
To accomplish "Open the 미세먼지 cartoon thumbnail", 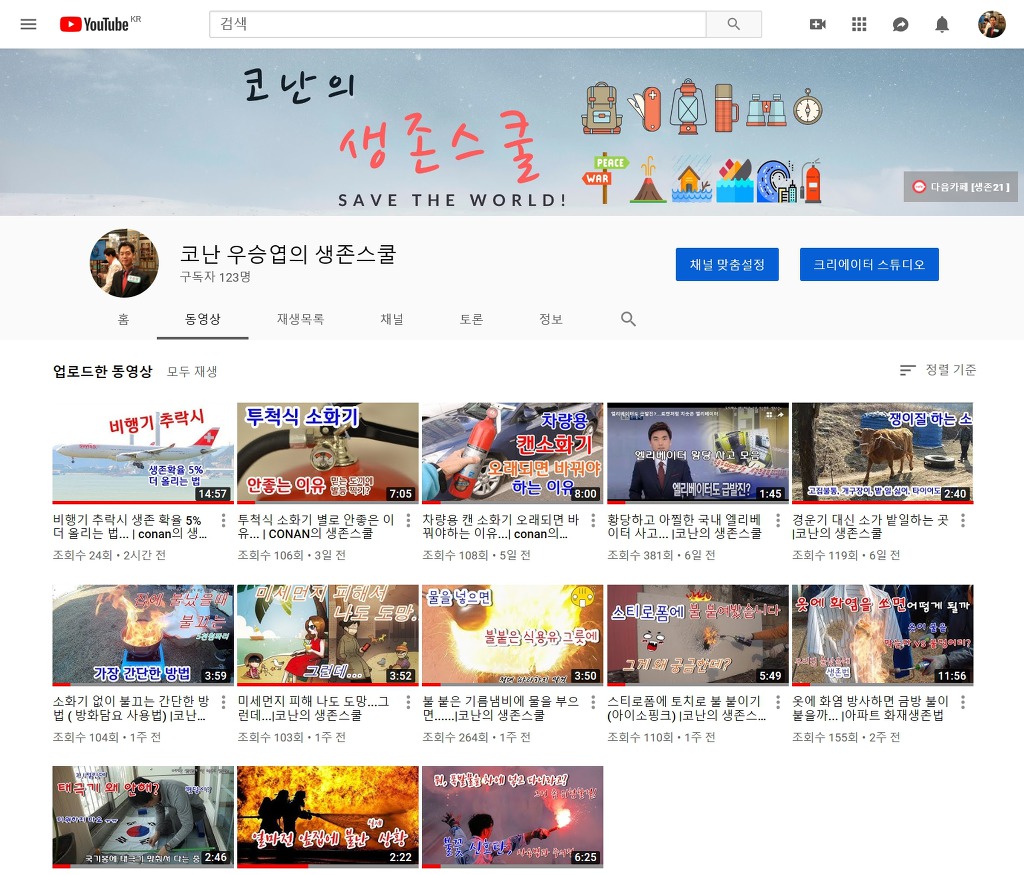I will pos(328,635).
